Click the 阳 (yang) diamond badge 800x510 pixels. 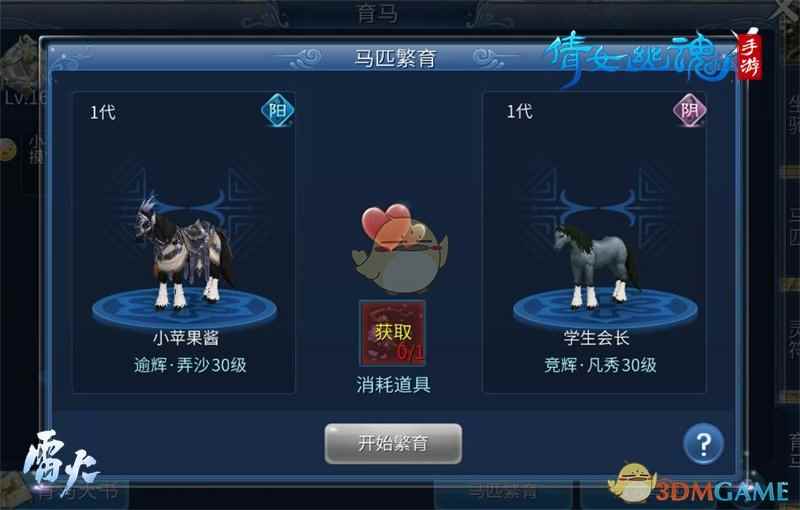tap(278, 110)
